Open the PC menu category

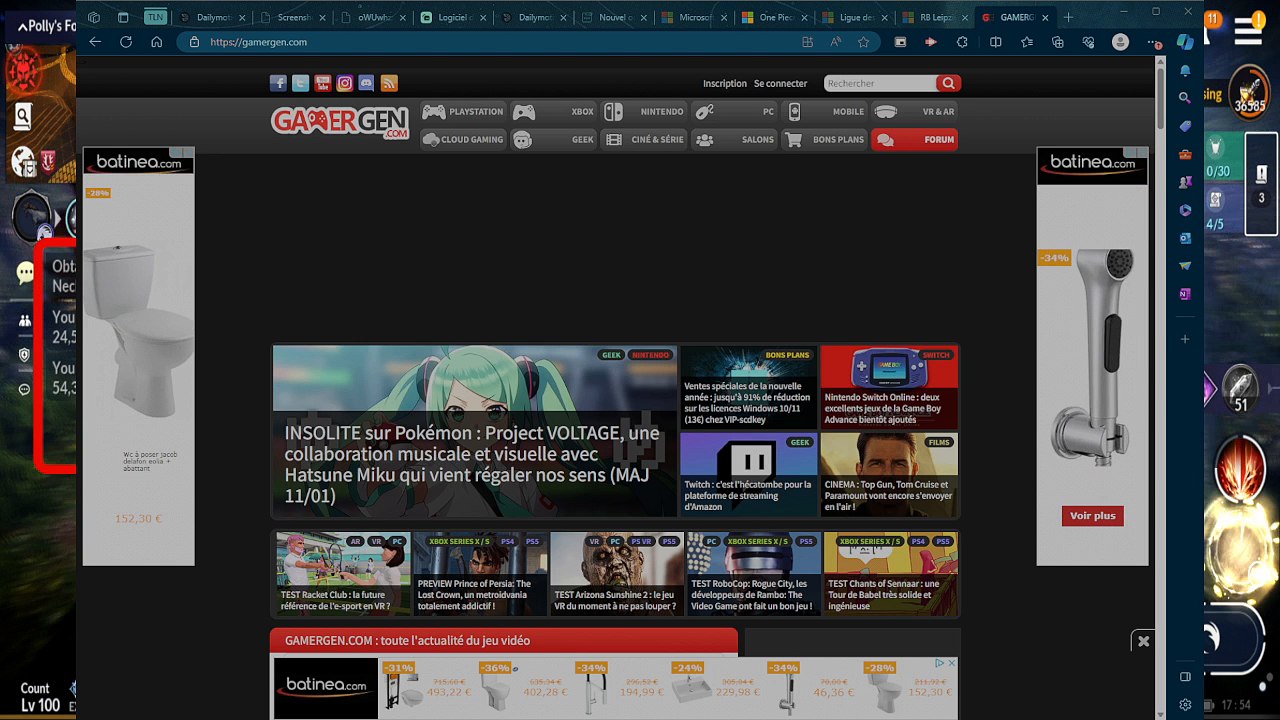(x=735, y=112)
